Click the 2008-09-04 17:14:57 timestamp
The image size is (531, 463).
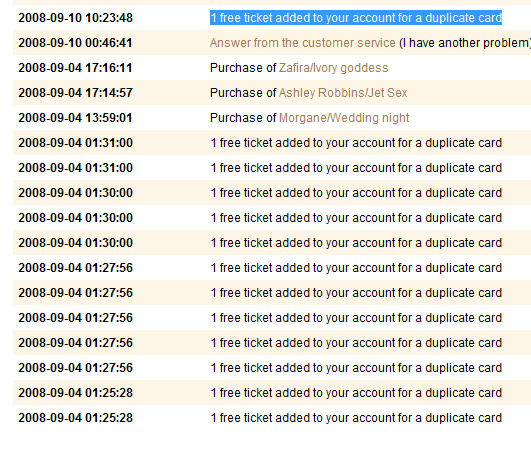pos(76,93)
